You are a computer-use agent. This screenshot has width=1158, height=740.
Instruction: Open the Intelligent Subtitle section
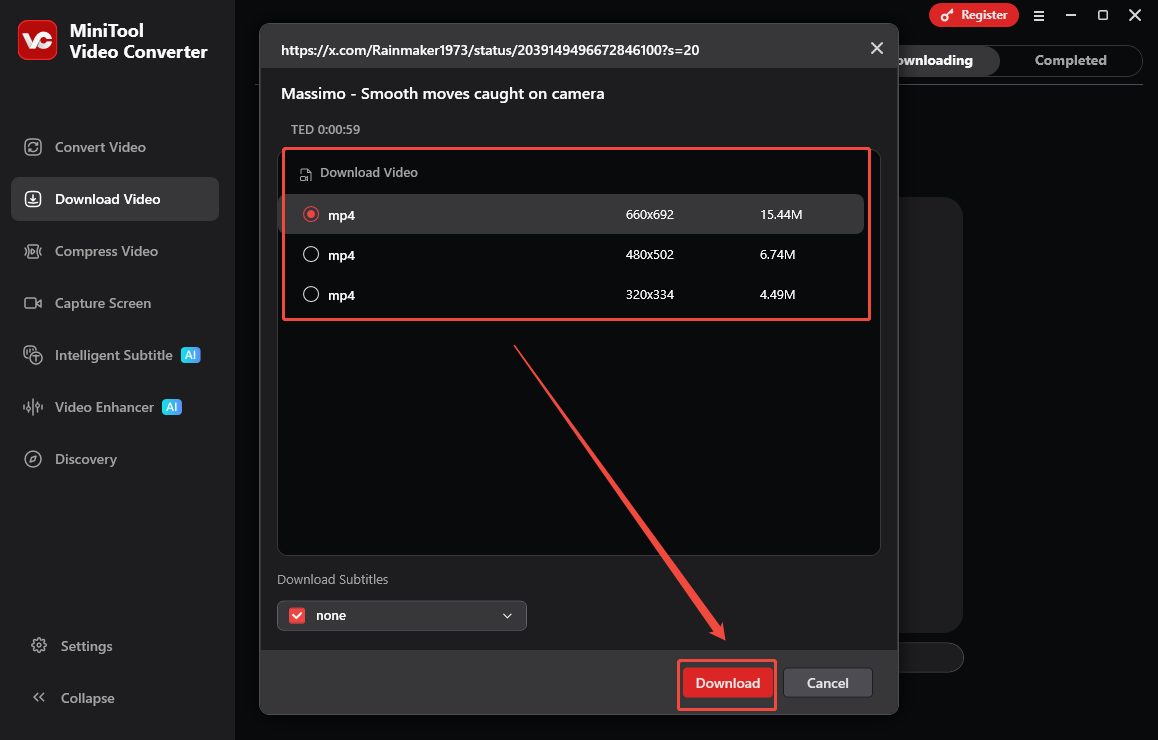(115, 355)
